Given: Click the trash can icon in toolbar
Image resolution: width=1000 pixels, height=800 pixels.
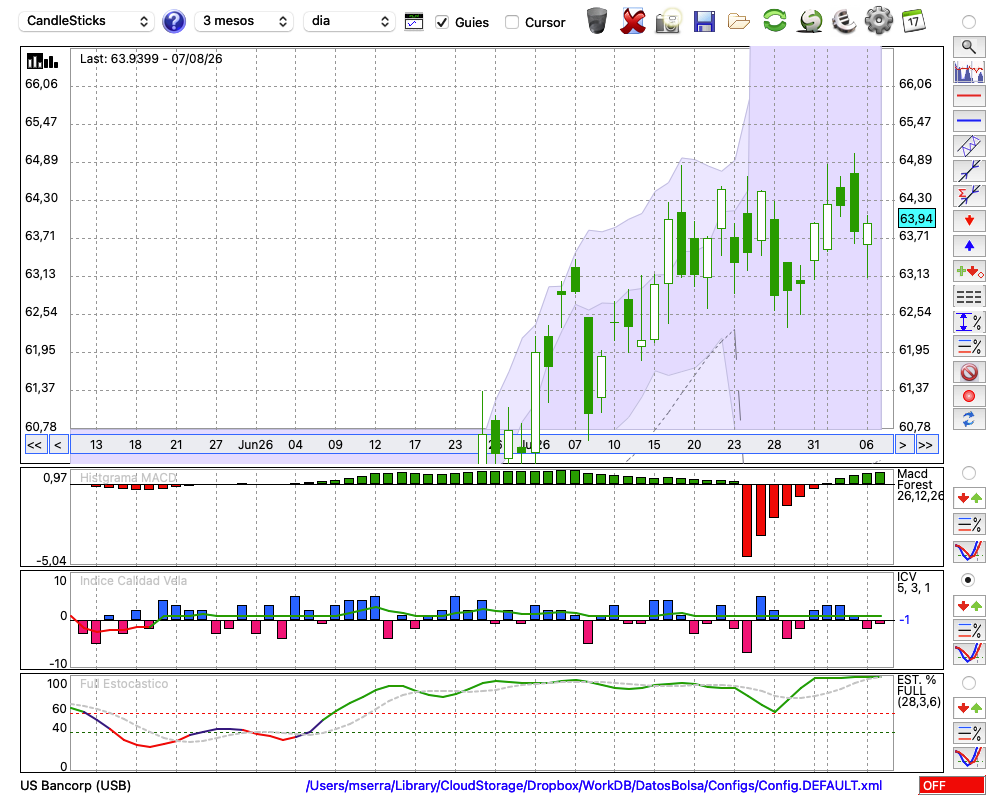Looking at the screenshot, I should pos(597,21).
